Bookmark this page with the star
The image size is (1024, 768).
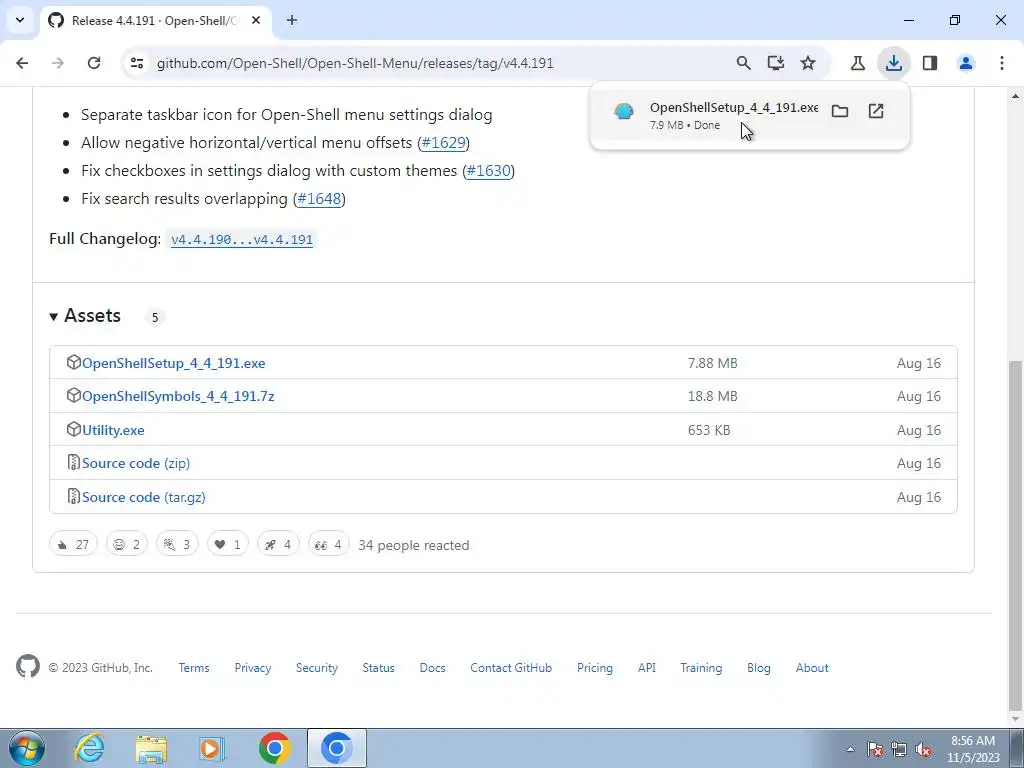pos(808,63)
